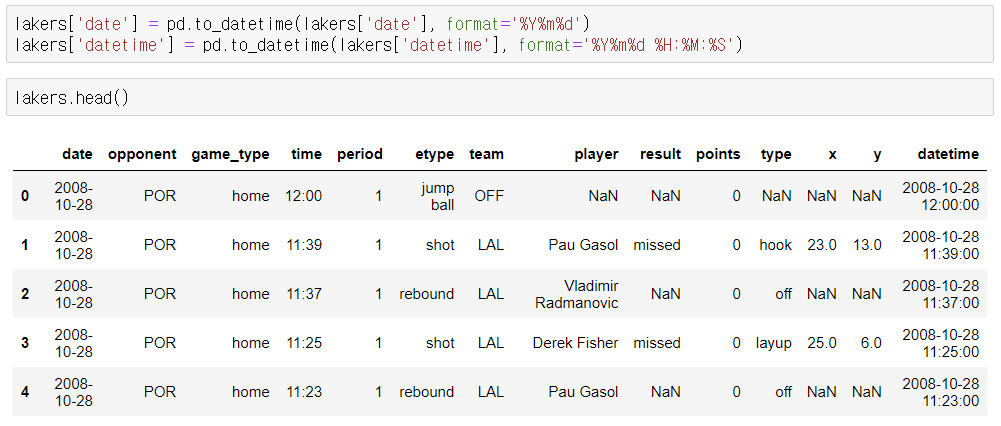The width and height of the screenshot is (1001, 426).
Task: Click the 'y' column header
Action: [877, 155]
